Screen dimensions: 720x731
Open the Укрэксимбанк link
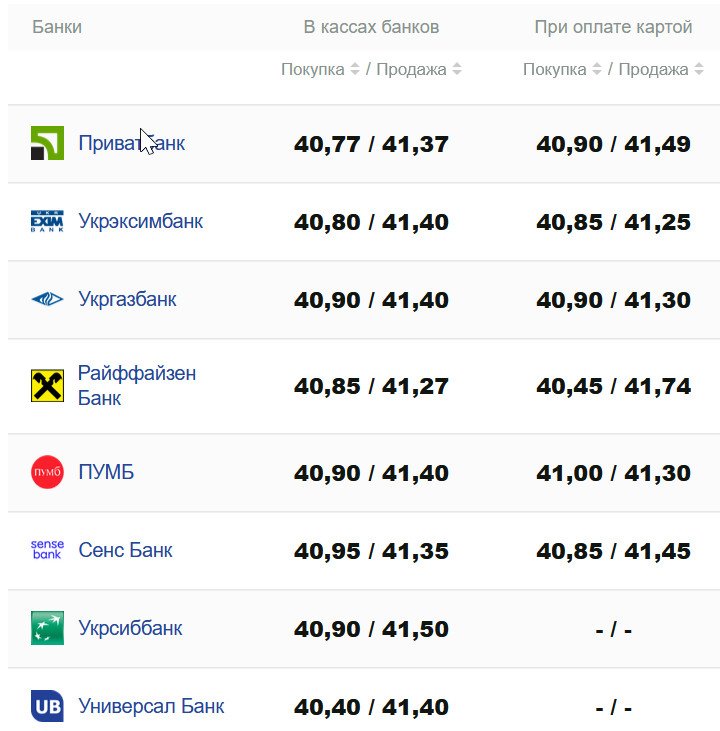tap(140, 221)
